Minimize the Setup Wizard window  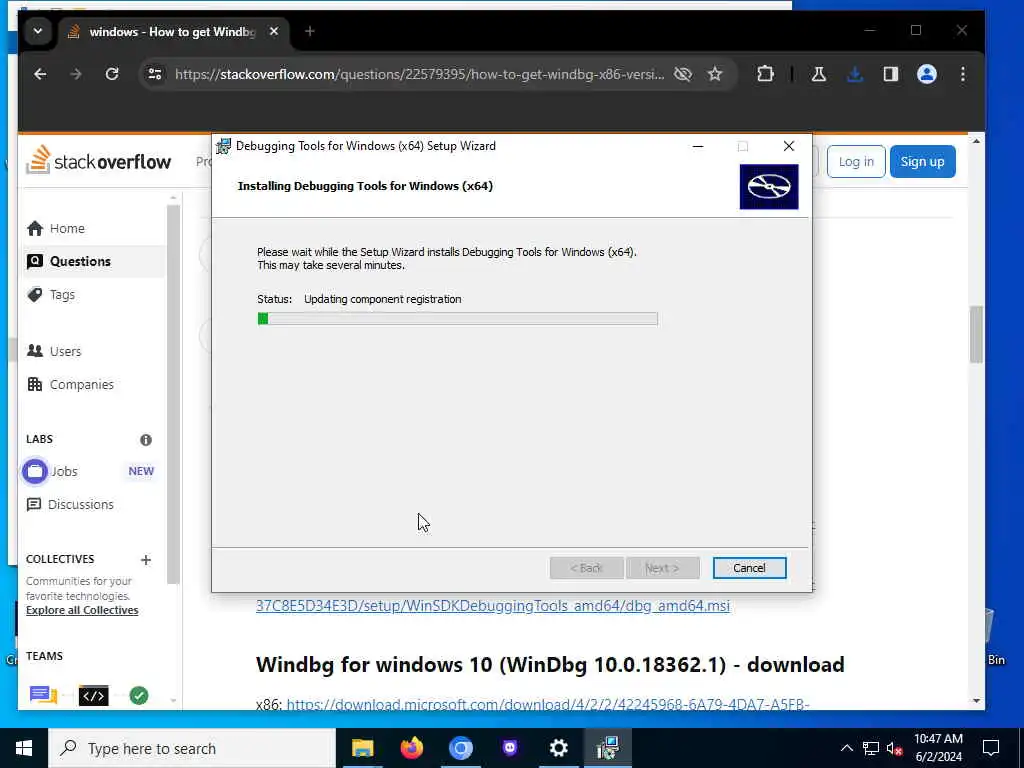click(x=697, y=146)
